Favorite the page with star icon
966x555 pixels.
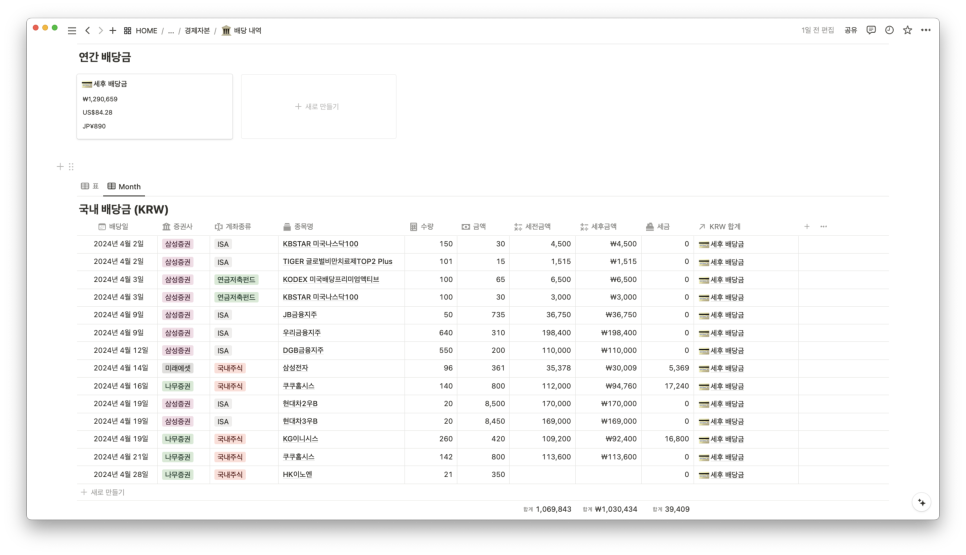tap(907, 30)
